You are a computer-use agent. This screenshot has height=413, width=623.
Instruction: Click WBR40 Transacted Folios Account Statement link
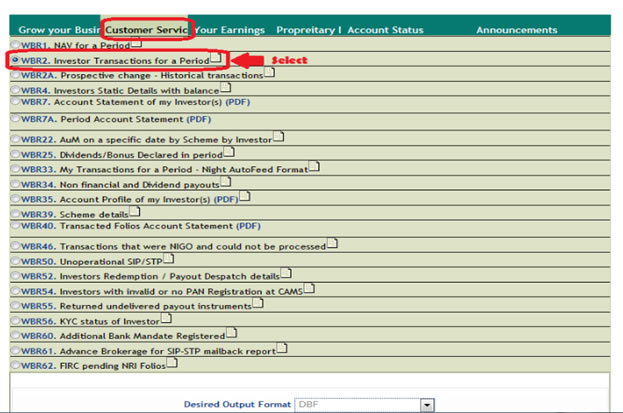[x=140, y=226]
